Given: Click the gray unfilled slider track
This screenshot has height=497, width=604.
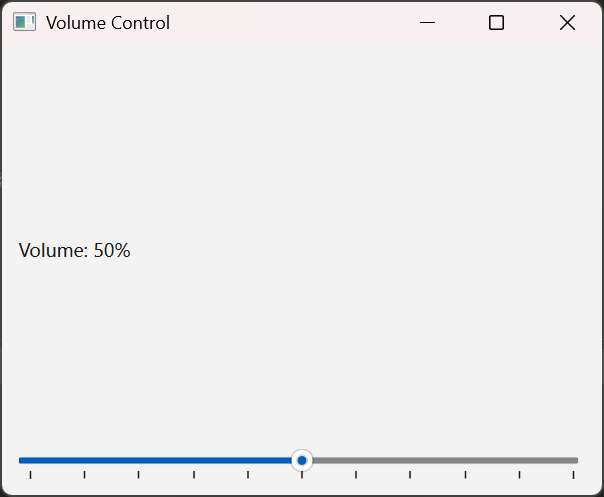Looking at the screenshot, I should tap(445, 460).
